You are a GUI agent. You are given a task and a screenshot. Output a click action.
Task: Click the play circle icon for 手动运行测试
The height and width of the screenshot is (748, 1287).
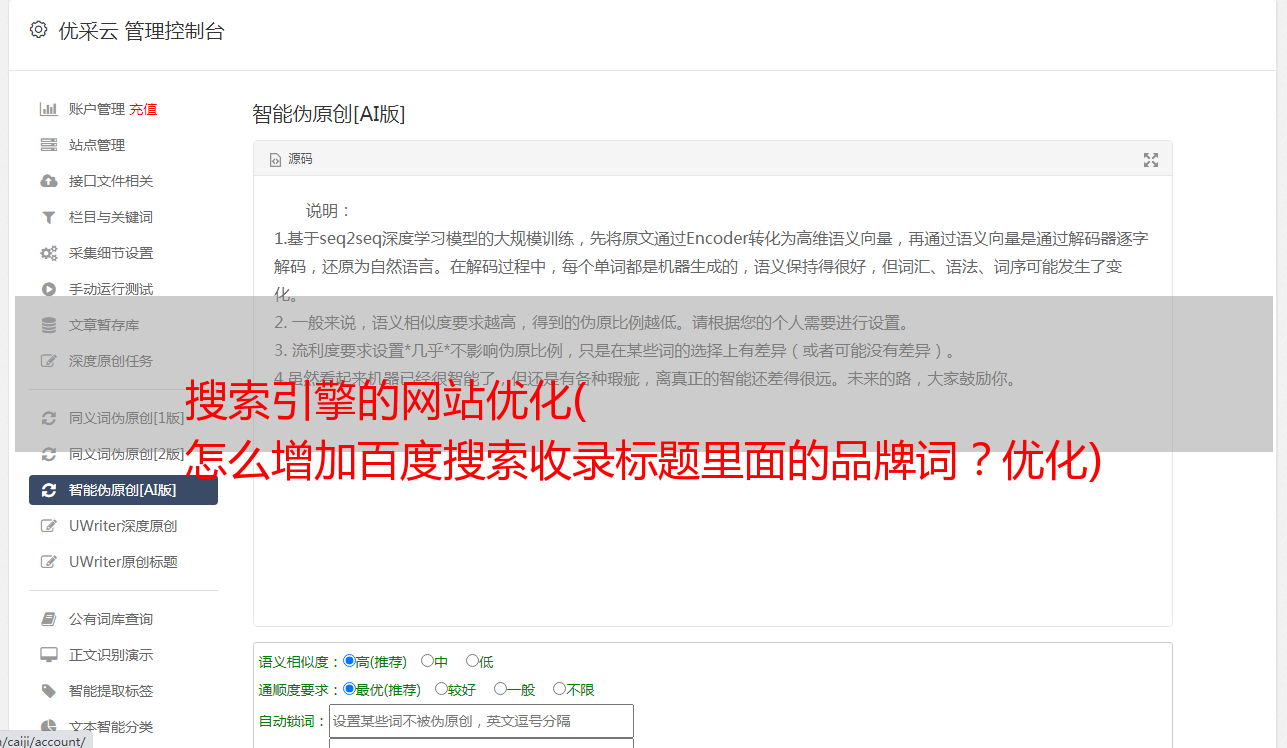coord(48,289)
